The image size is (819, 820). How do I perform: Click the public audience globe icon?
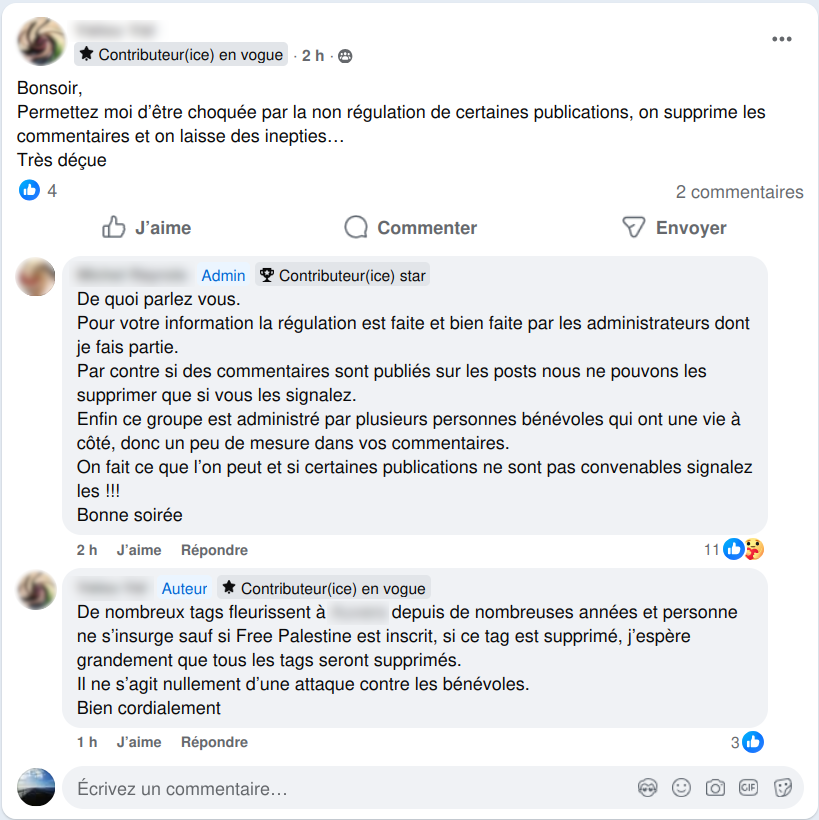coord(345,56)
